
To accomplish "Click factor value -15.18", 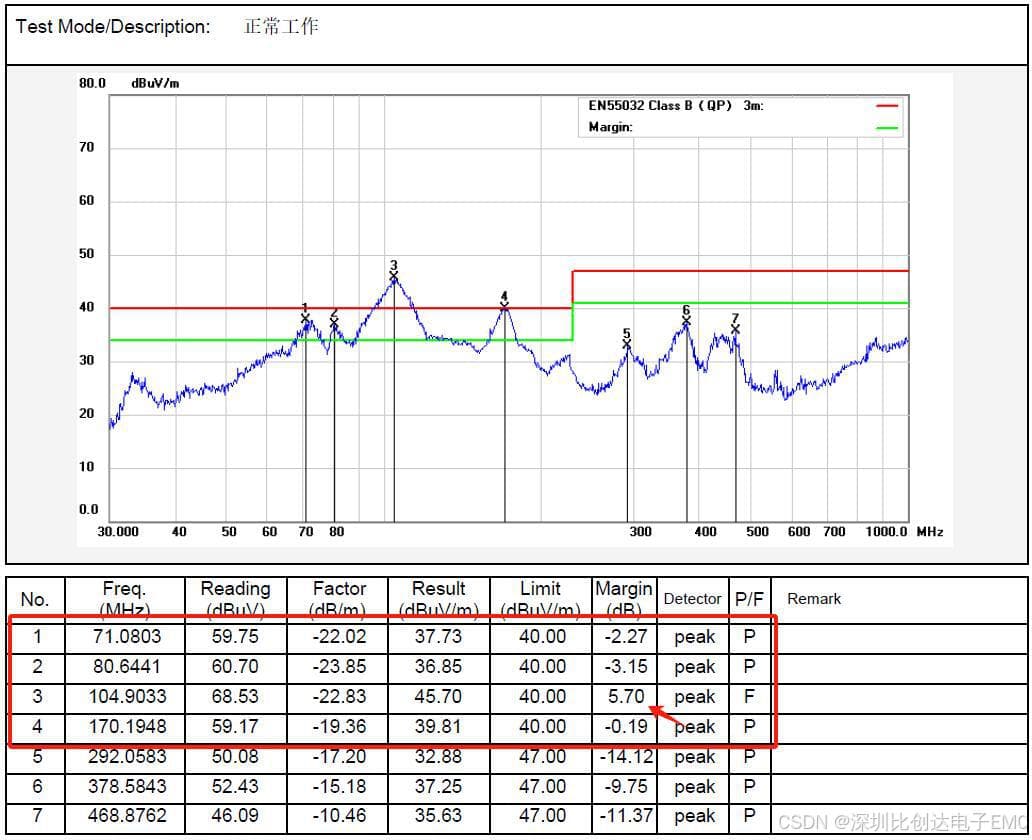I will coord(338,786).
